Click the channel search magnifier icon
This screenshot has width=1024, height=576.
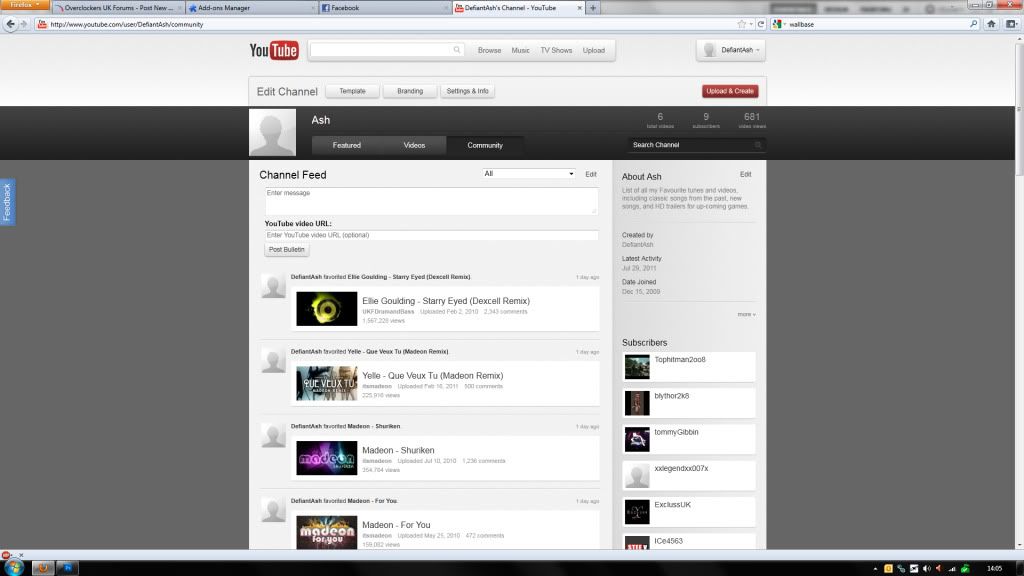pos(758,145)
